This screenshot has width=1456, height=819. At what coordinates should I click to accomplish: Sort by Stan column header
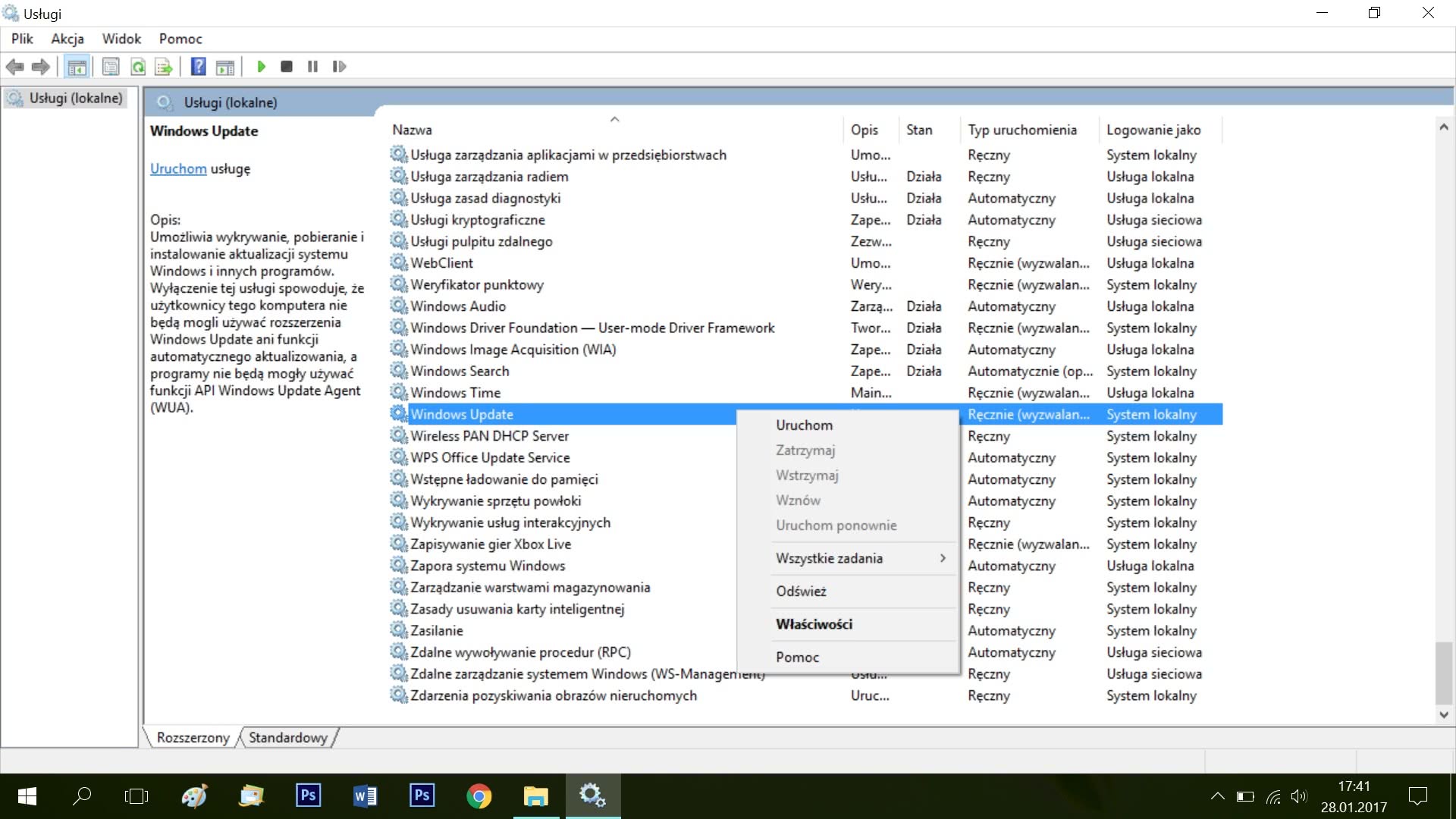(x=930, y=130)
